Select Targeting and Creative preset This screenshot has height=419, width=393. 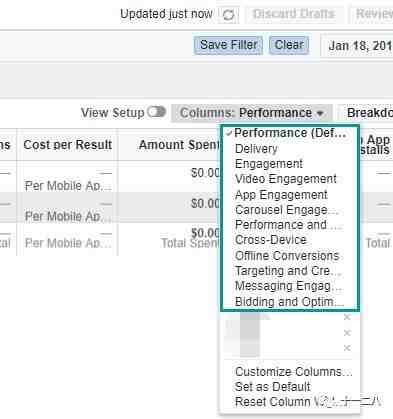[288, 271]
